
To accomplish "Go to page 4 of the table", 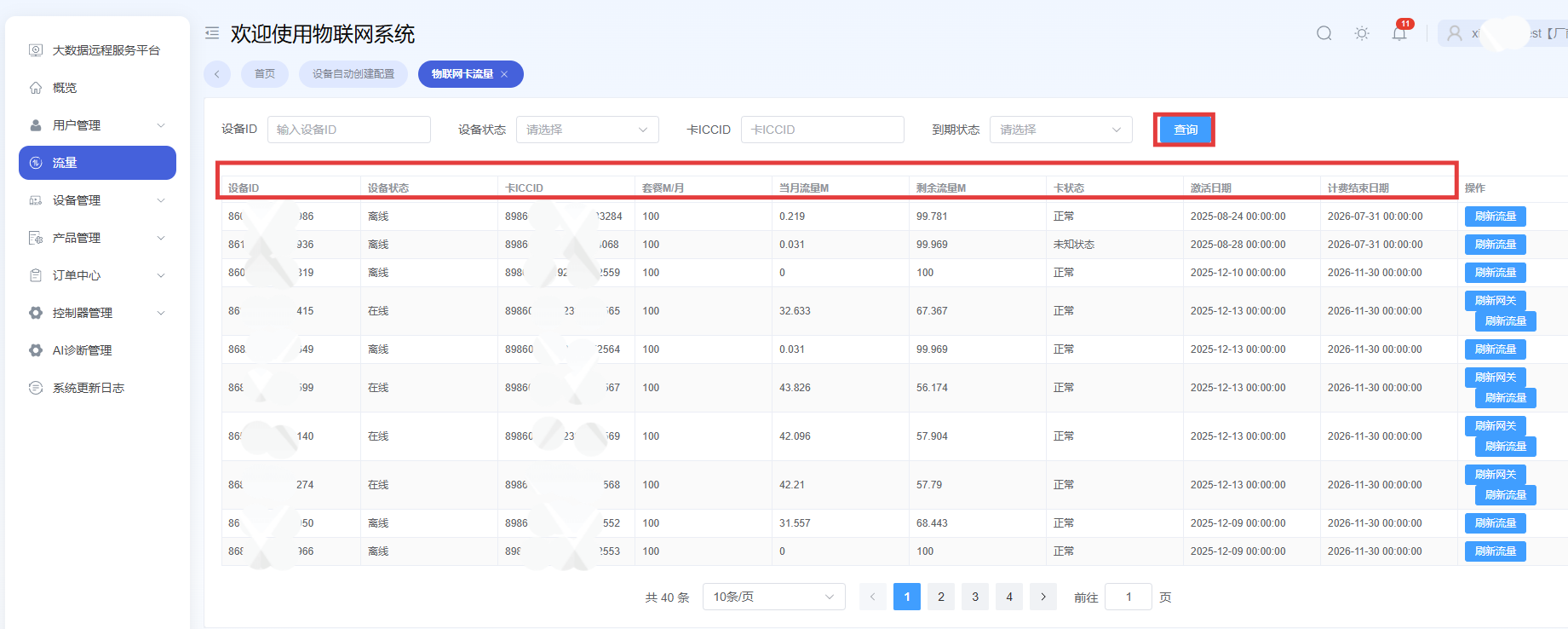I will coord(1009,597).
